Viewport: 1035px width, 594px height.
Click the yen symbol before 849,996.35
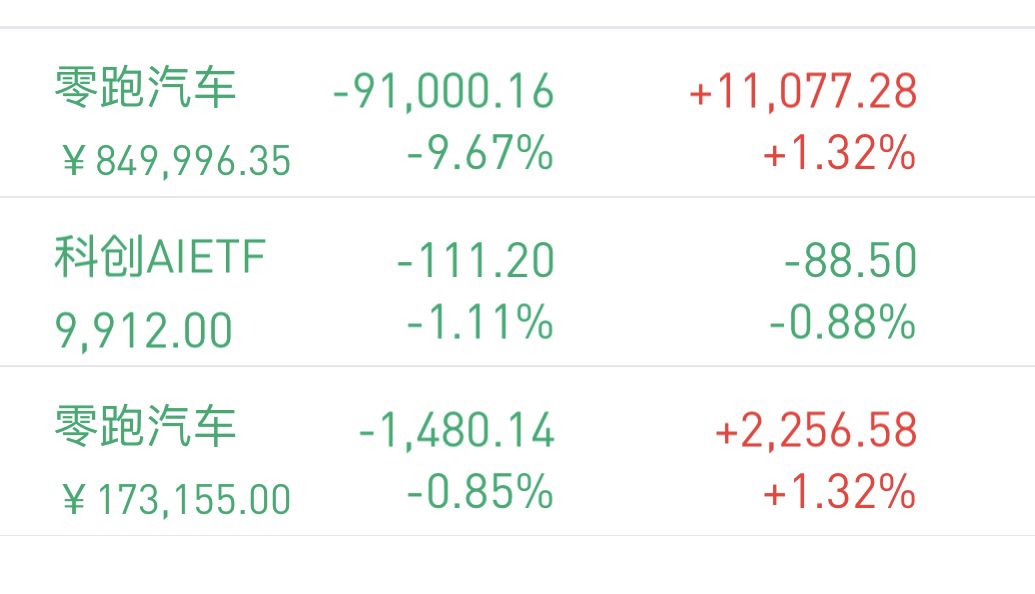pyautogui.click(x=75, y=160)
